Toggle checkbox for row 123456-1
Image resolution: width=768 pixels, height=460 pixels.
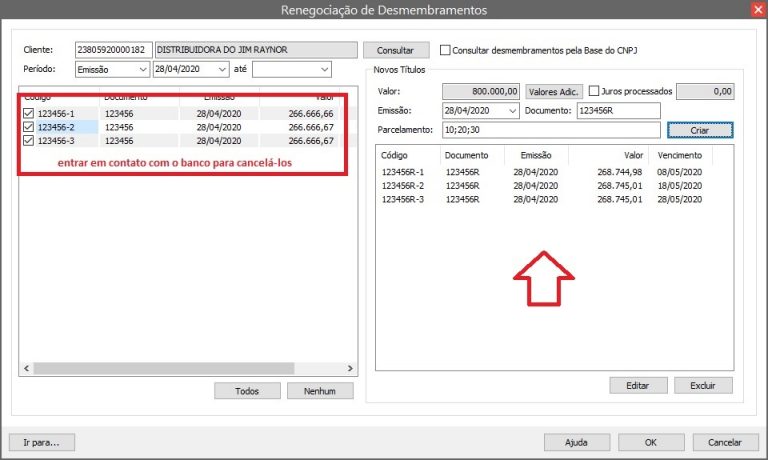28,114
